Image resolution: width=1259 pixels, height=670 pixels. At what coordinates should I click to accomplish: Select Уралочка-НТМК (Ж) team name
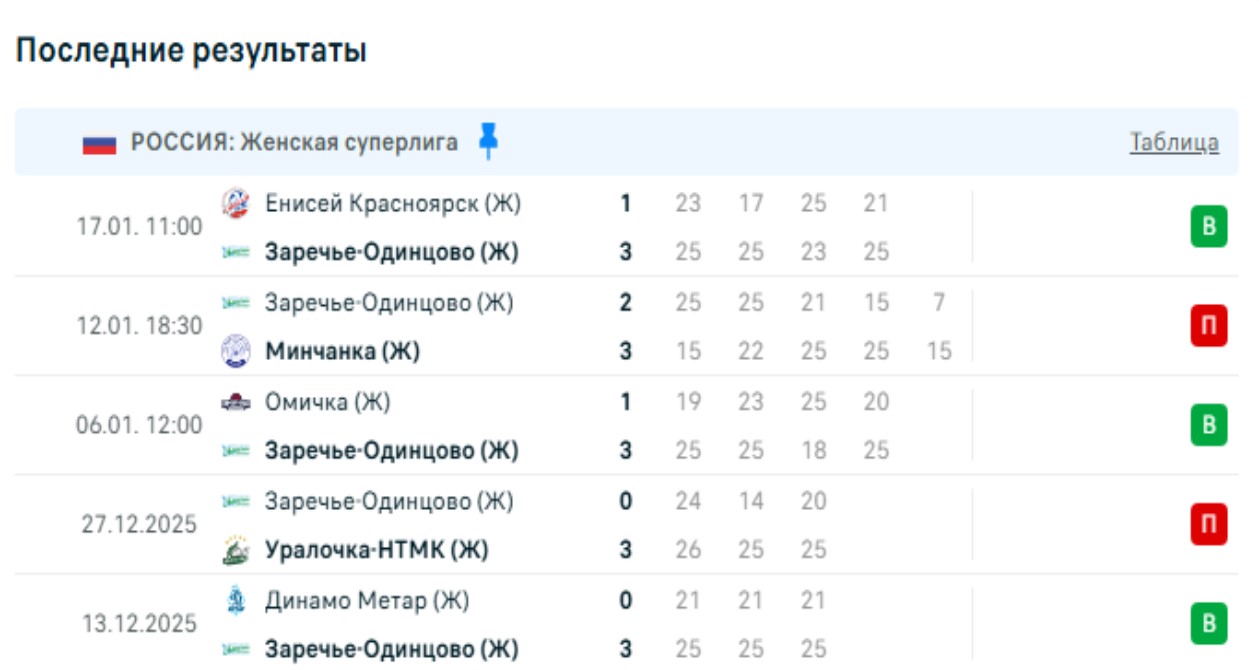point(376,551)
